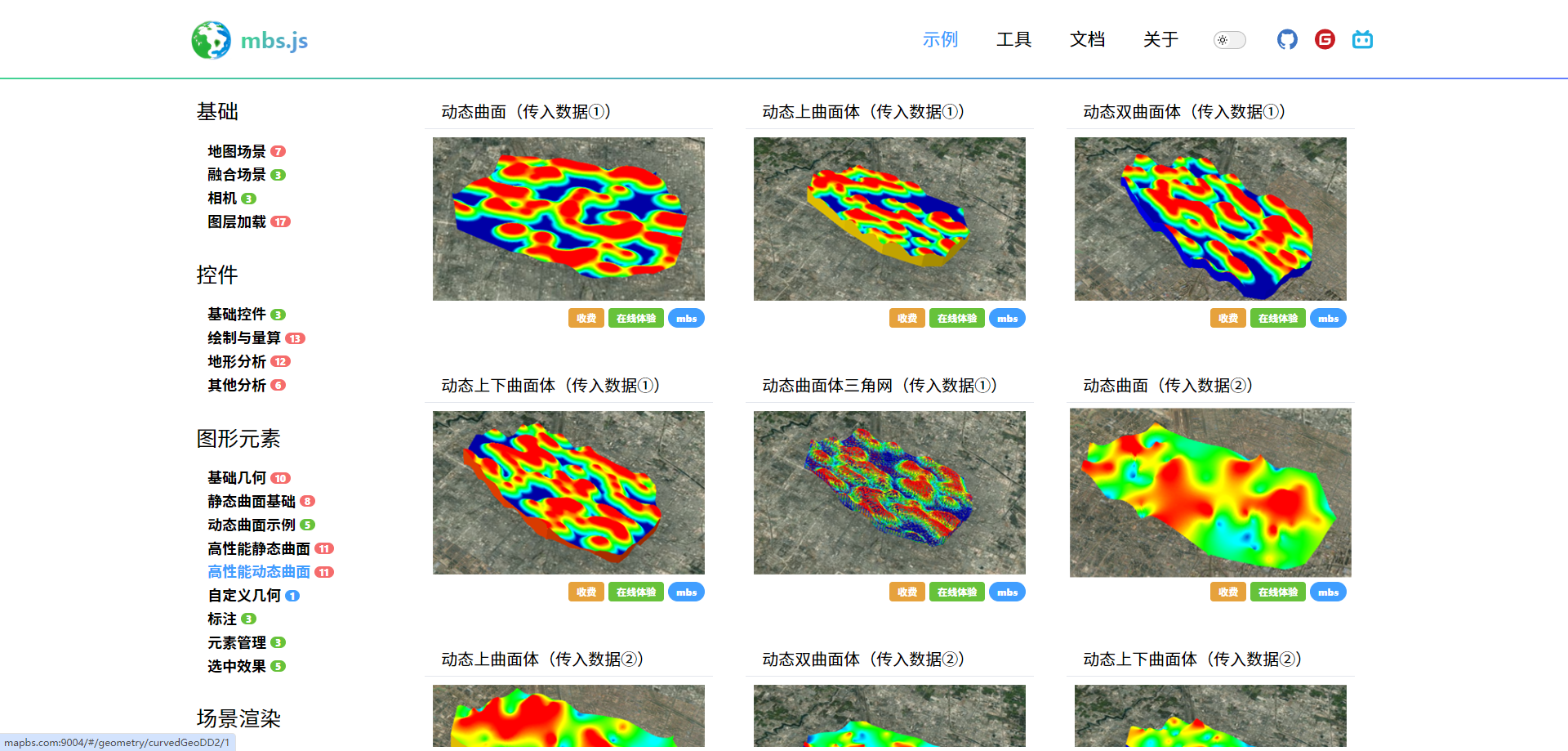
Task: Select 图层加载 in the sidebar
Action: coord(237,222)
